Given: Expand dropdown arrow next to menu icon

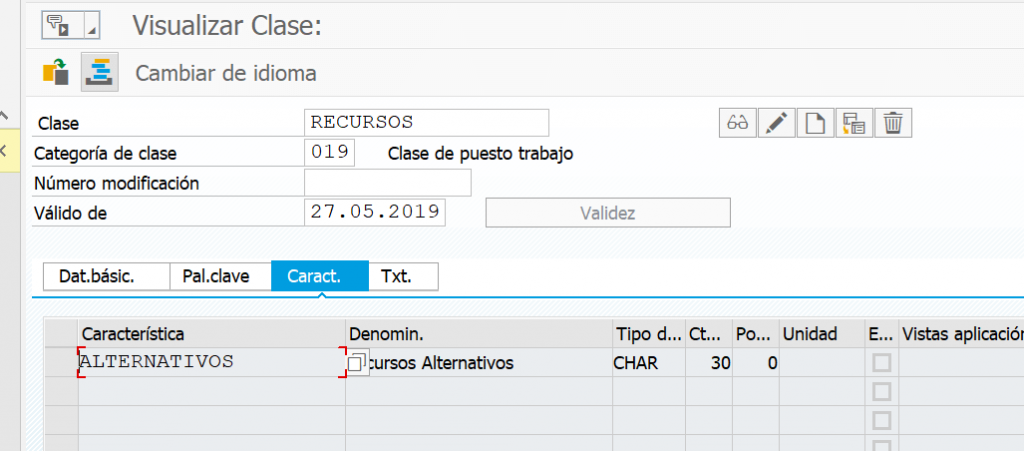Looking at the screenshot, I should pos(92,30).
